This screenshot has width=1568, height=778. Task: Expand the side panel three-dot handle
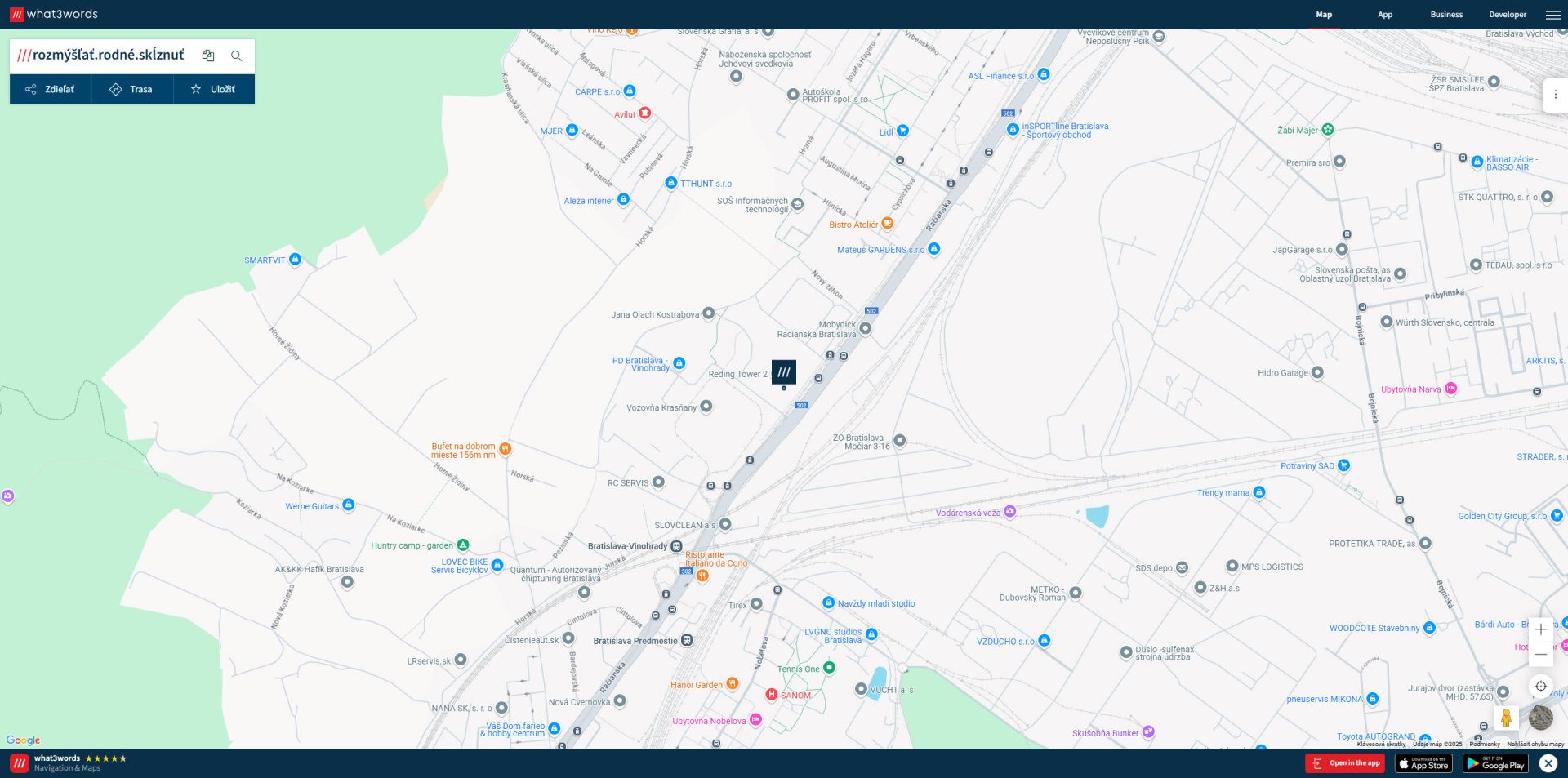(1555, 95)
